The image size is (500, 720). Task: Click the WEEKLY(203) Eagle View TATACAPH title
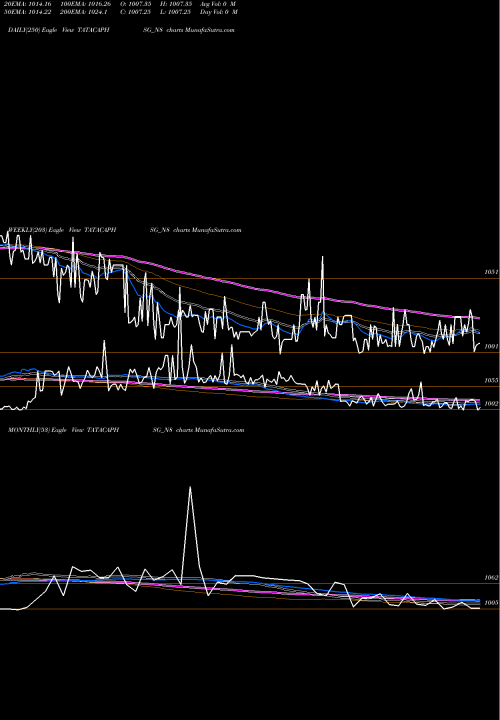pyautogui.click(x=62, y=230)
